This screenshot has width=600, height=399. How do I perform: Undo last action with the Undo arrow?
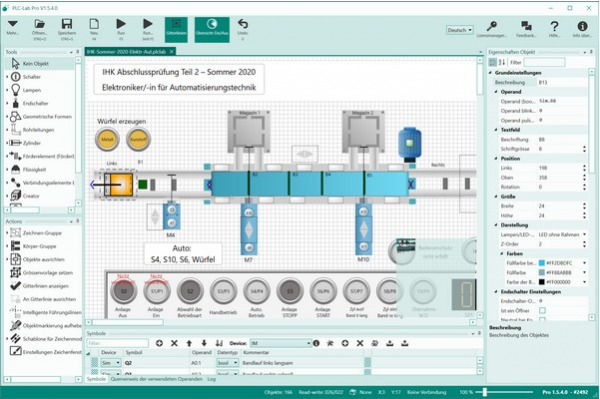[243, 28]
